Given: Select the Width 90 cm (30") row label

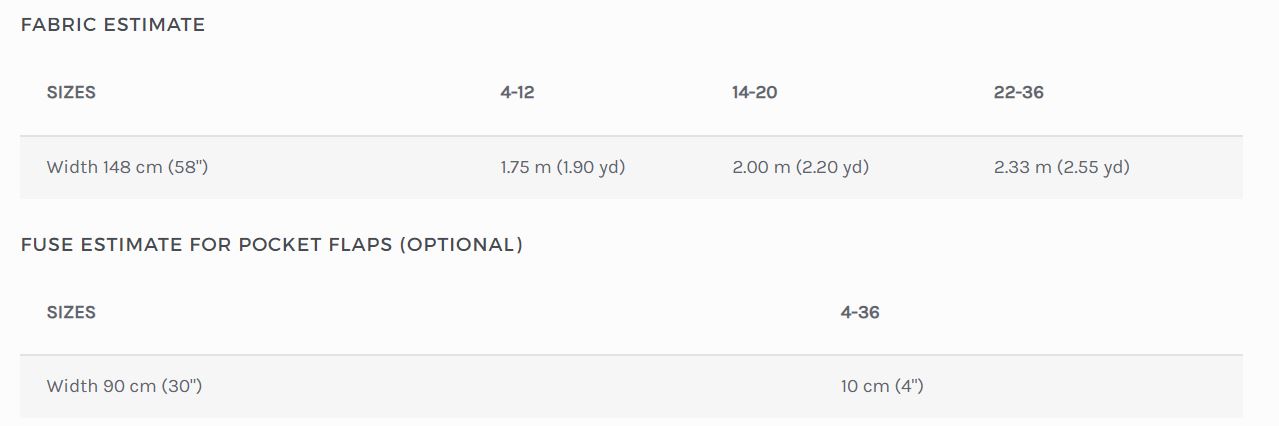Looking at the screenshot, I should point(124,386).
